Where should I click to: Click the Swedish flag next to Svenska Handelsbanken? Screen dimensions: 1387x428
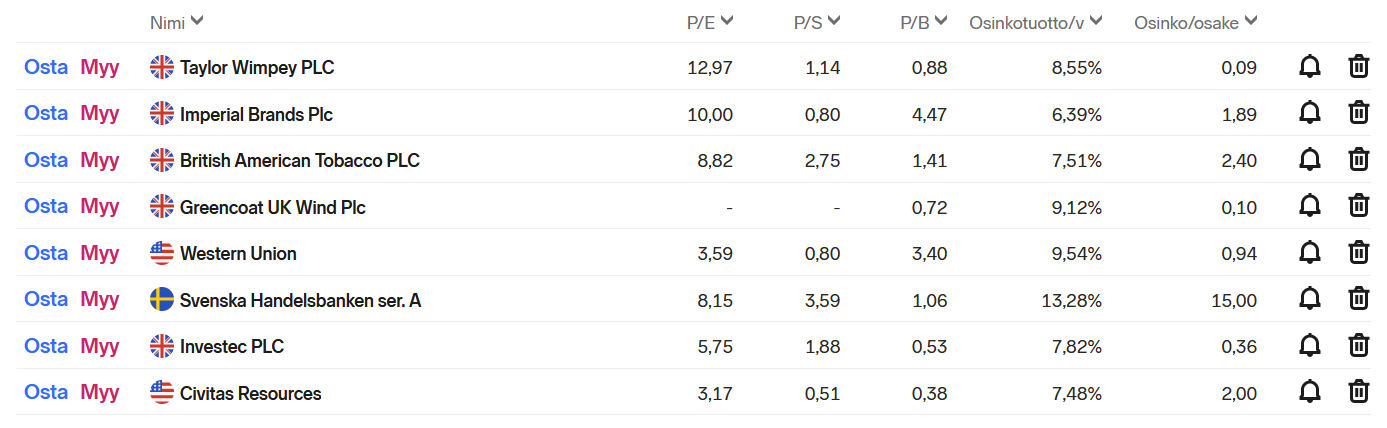tap(162, 299)
